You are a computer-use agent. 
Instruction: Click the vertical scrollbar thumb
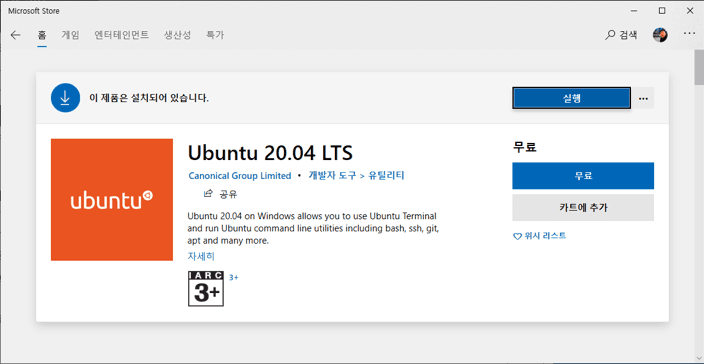click(699, 67)
